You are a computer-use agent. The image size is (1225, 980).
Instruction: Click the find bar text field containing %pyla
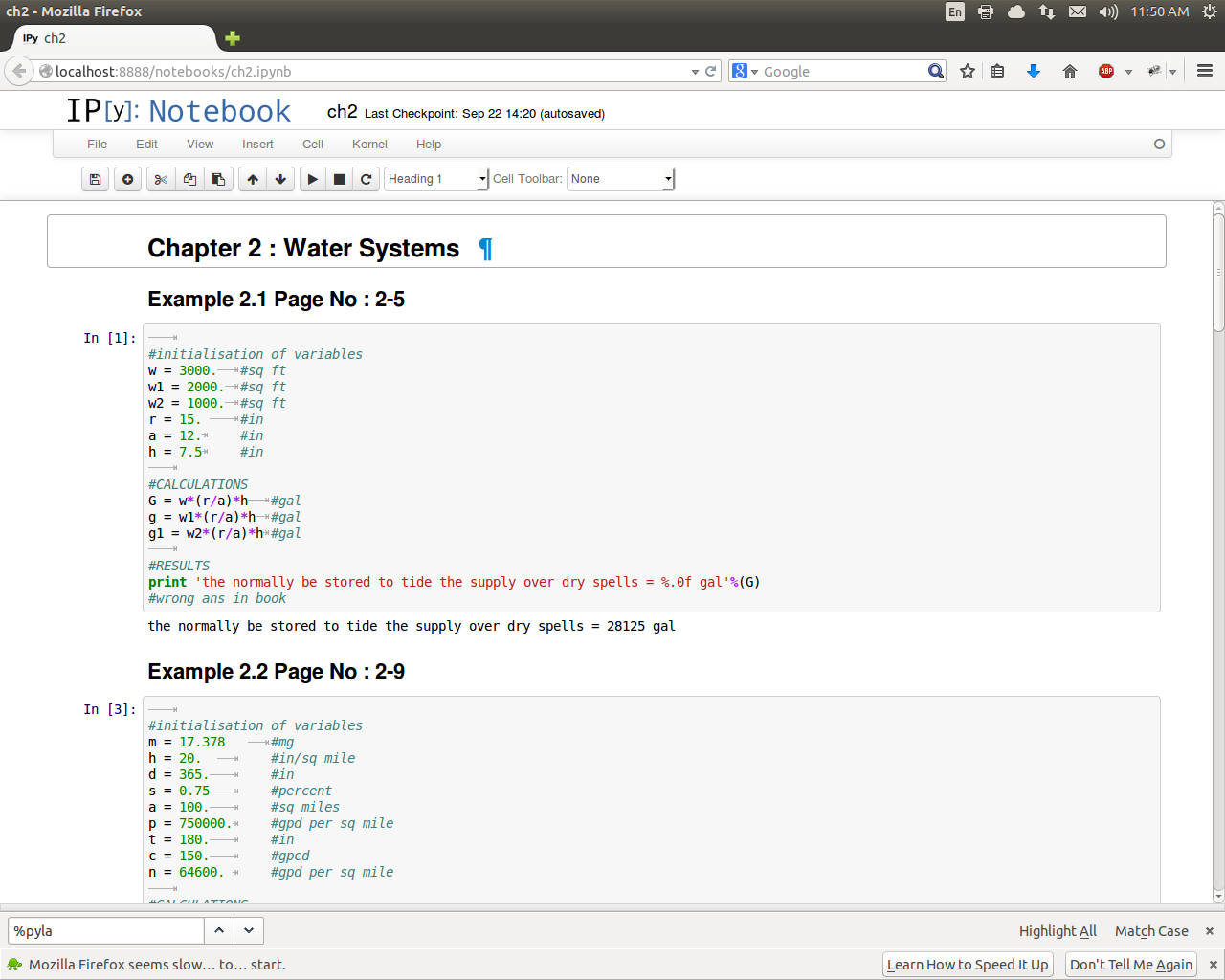coord(105,931)
